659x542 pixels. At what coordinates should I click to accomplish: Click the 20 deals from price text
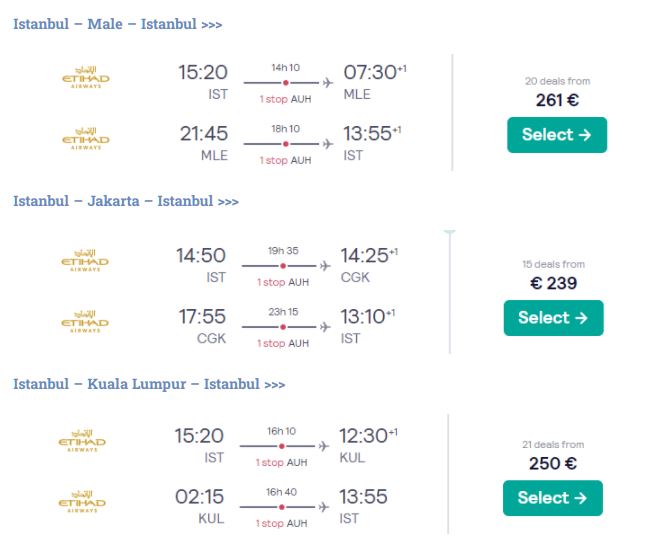click(557, 81)
